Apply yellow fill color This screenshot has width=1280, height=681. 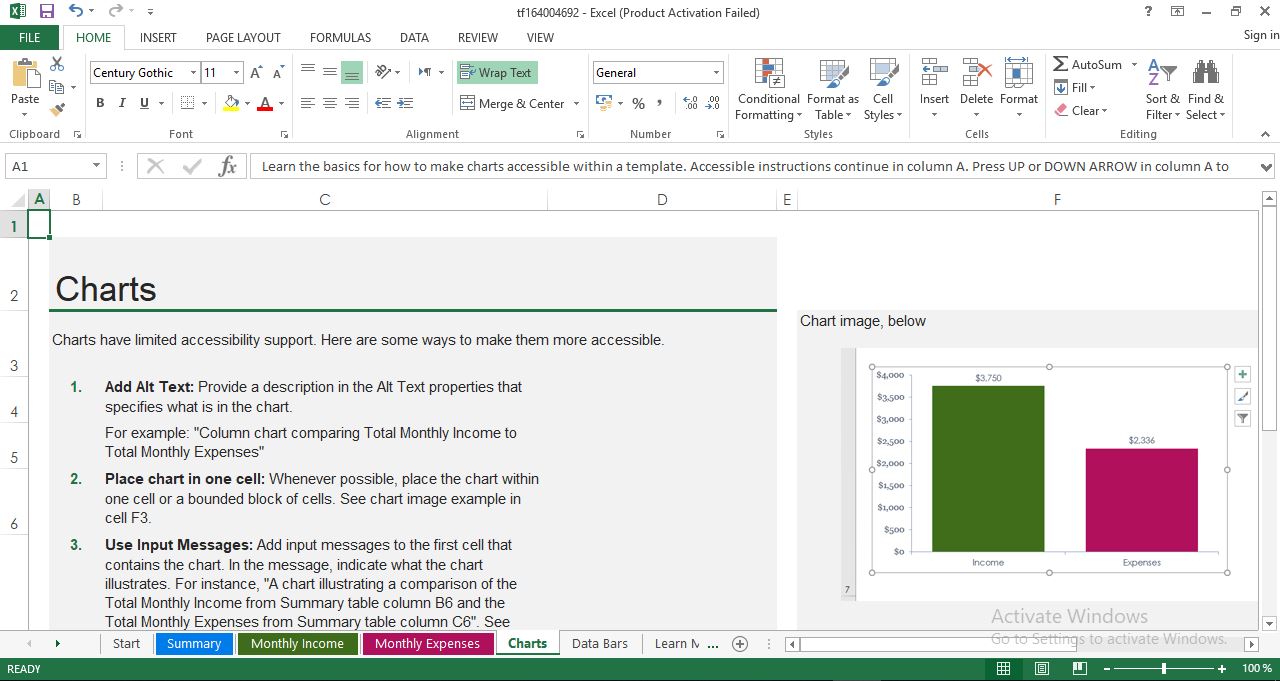point(231,103)
